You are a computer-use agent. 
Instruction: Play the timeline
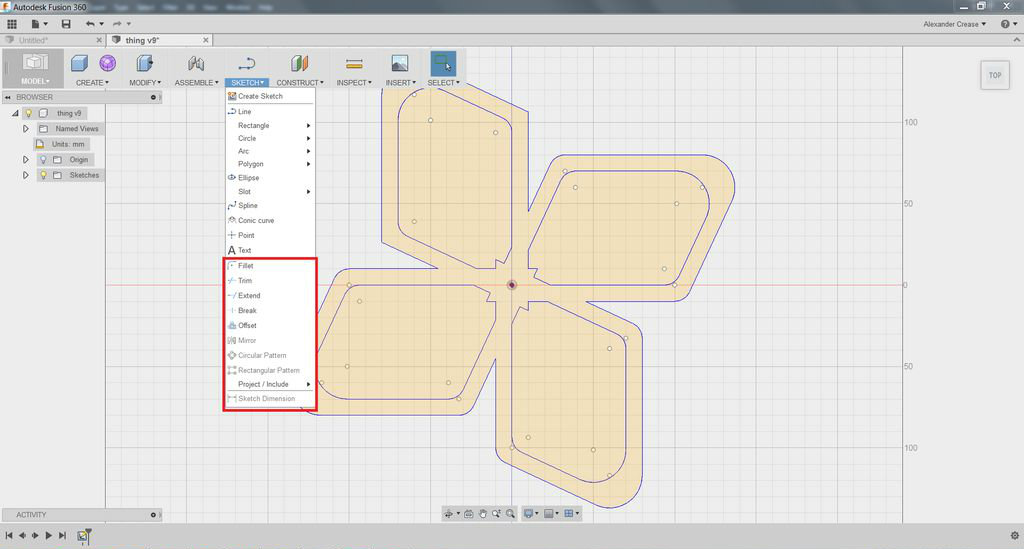click(x=48, y=535)
